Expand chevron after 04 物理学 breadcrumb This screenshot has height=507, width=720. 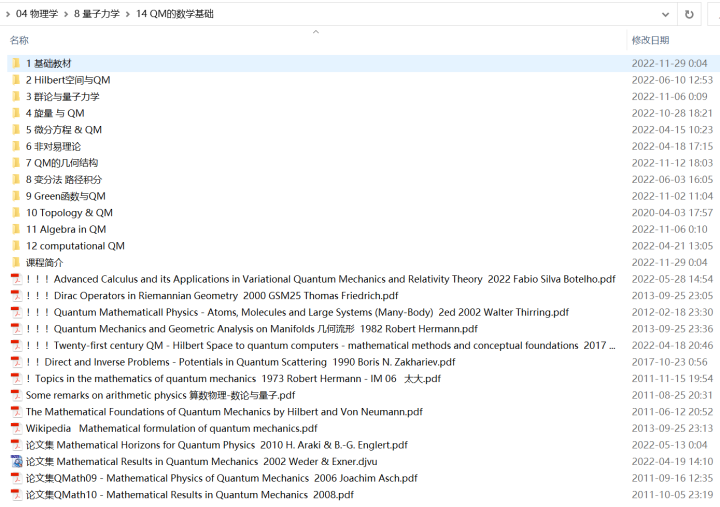click(66, 14)
